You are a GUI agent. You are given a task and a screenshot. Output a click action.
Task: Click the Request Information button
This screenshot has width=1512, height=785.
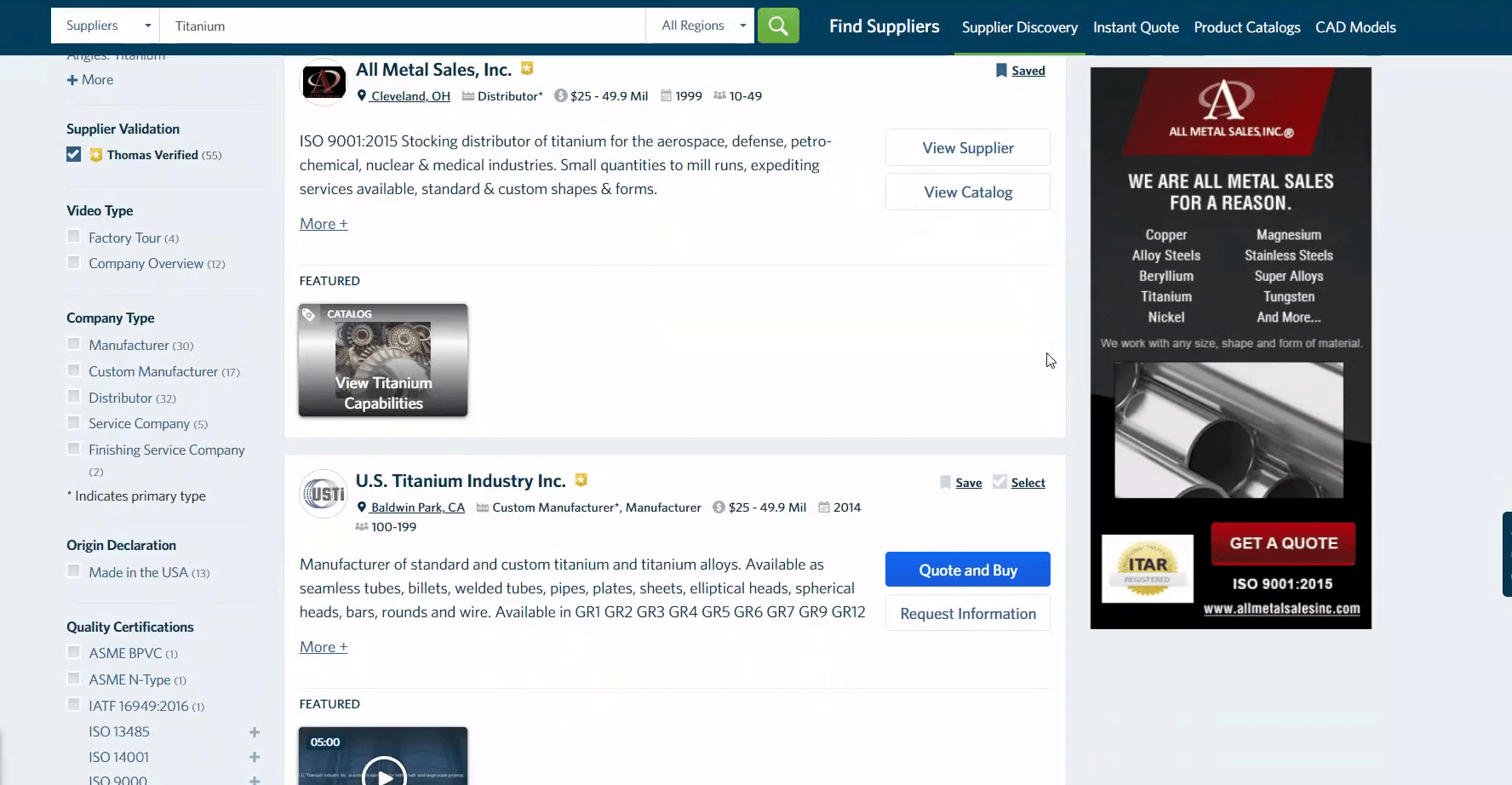[x=968, y=614]
